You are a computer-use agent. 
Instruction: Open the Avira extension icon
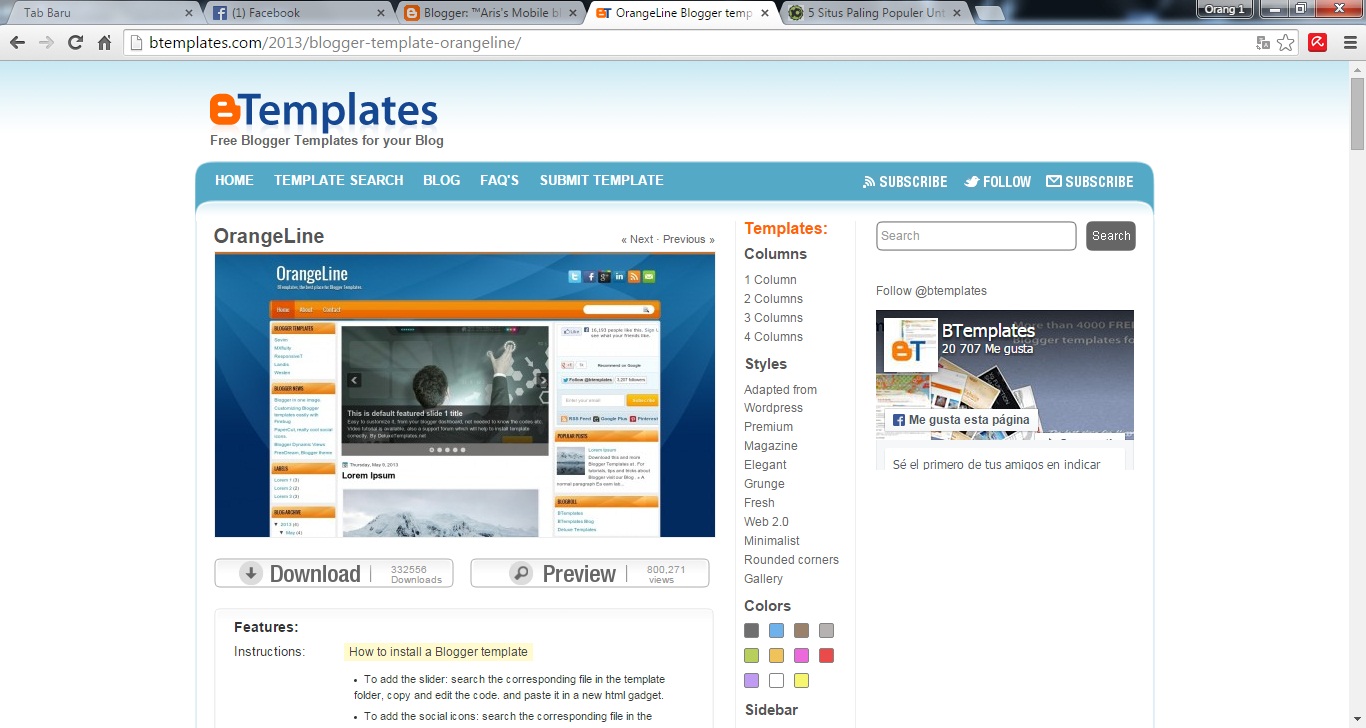1318,43
